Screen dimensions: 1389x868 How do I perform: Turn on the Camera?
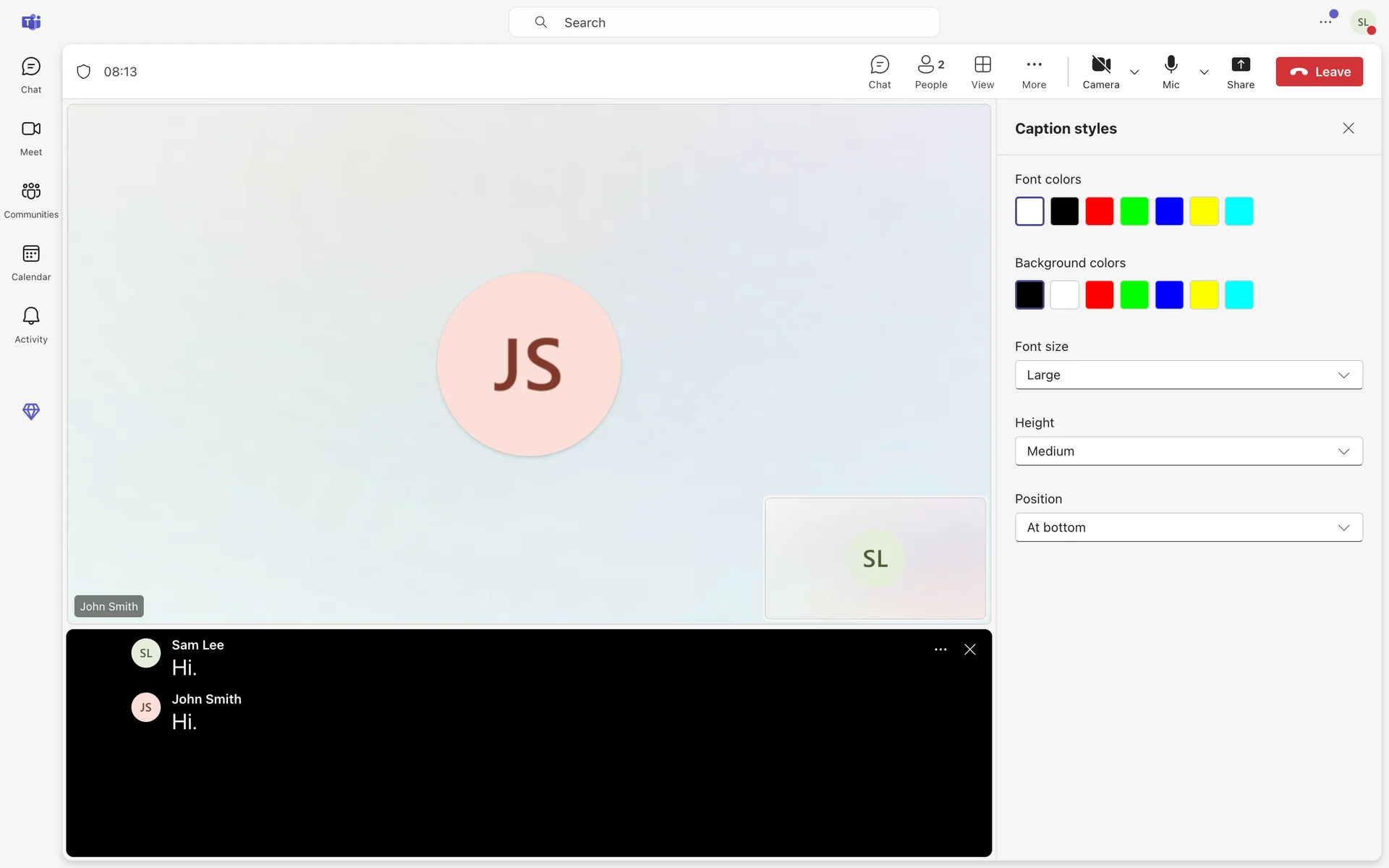point(1100,72)
